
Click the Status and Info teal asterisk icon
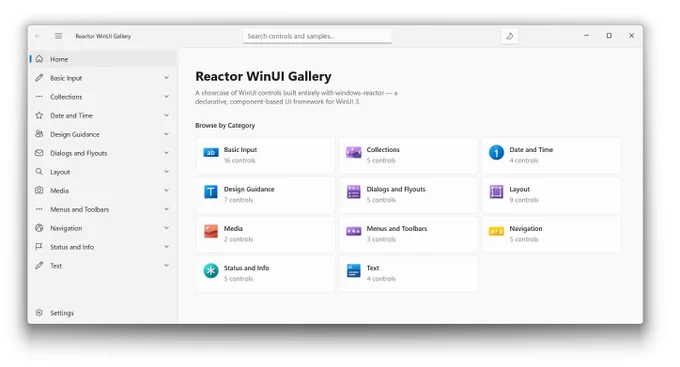coord(211,271)
